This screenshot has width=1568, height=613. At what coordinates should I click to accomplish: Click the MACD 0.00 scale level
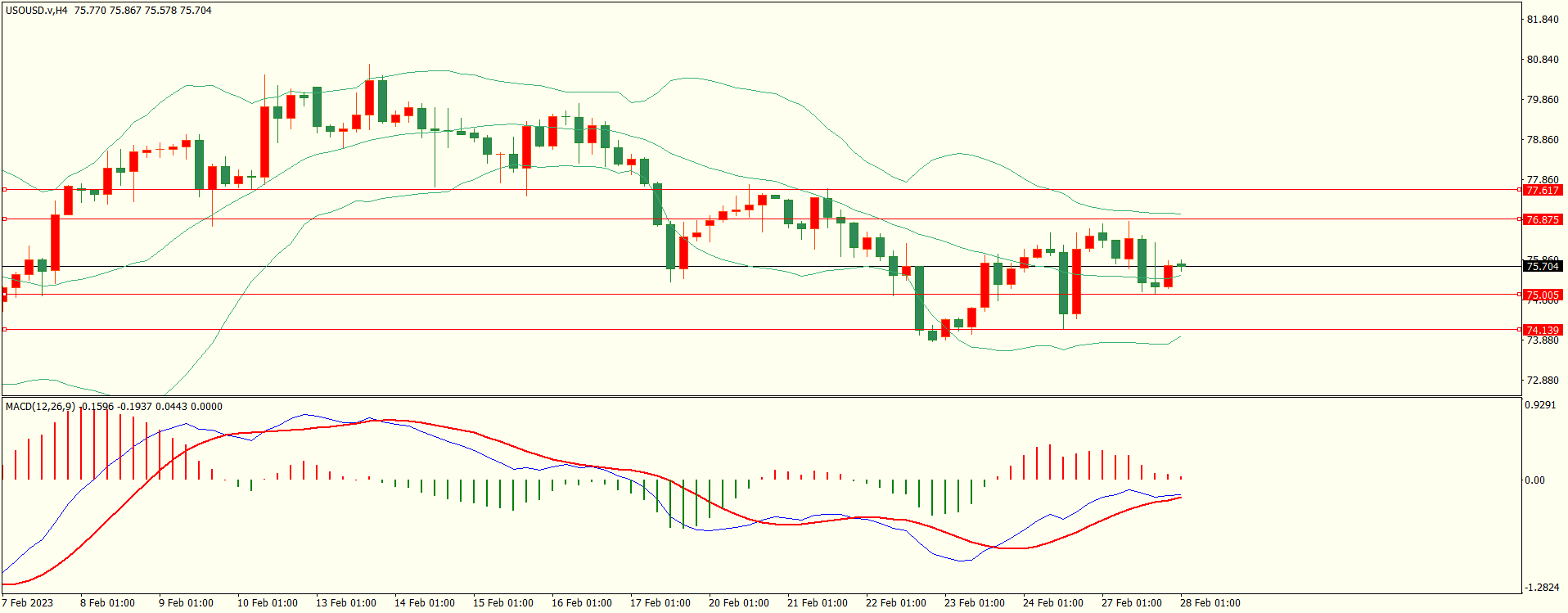(1534, 480)
